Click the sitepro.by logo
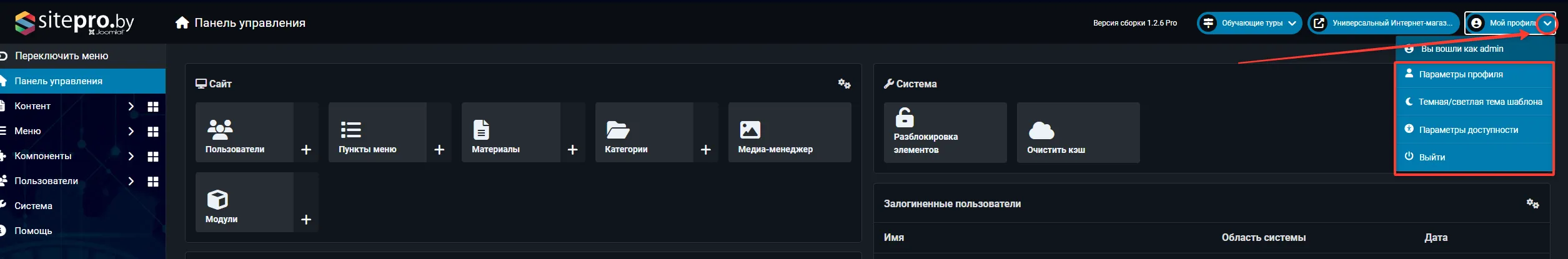This screenshot has height=259, width=1568. [74, 23]
